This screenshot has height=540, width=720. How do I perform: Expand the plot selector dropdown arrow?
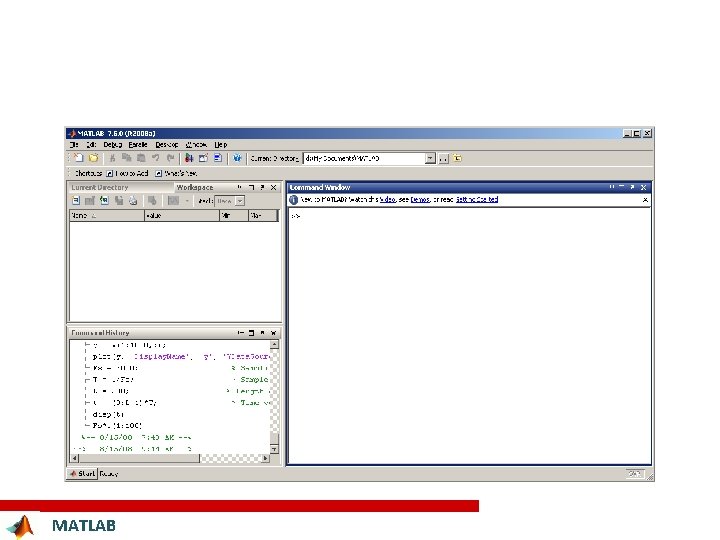click(187, 201)
